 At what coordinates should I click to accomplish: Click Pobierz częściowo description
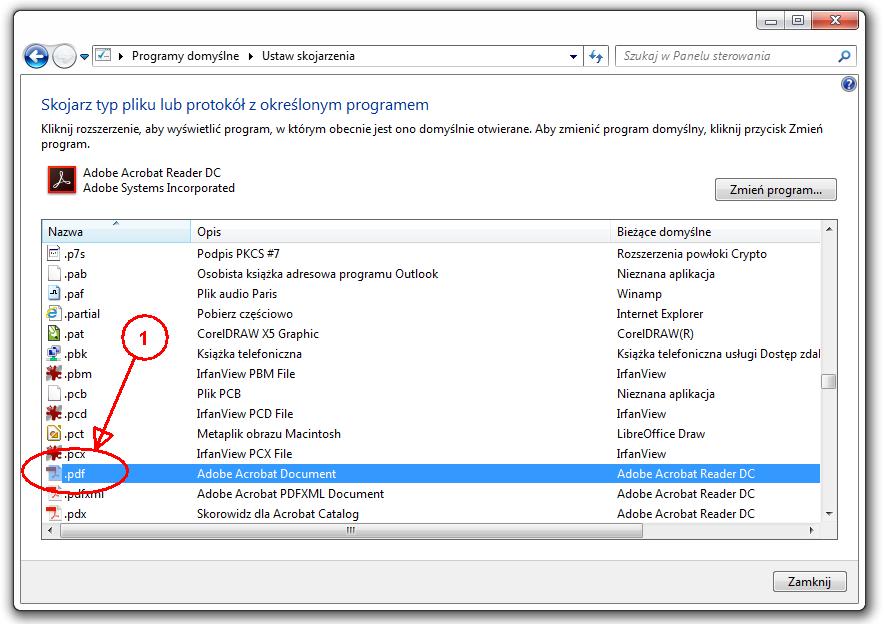coord(245,314)
